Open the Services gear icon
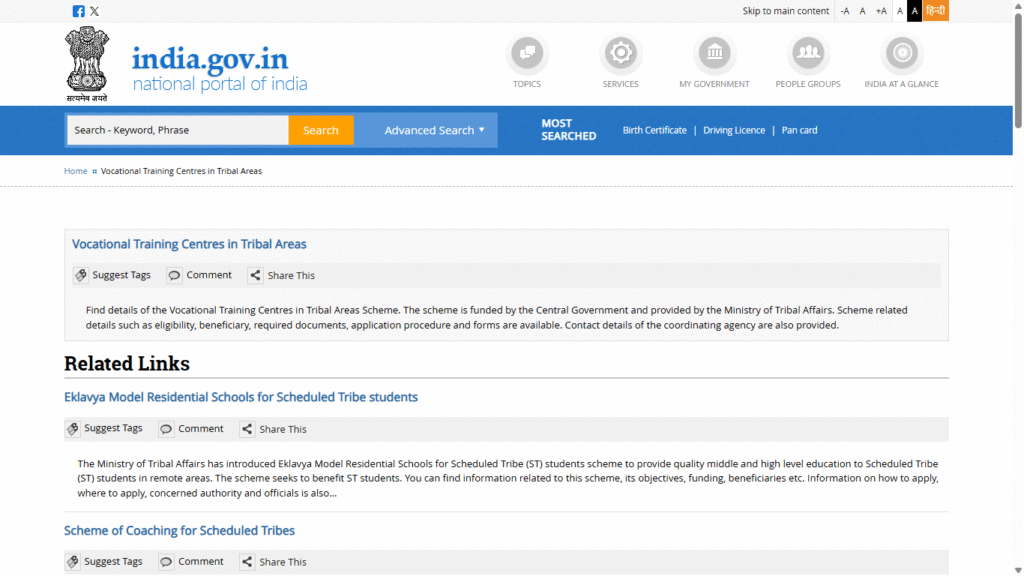 620,53
